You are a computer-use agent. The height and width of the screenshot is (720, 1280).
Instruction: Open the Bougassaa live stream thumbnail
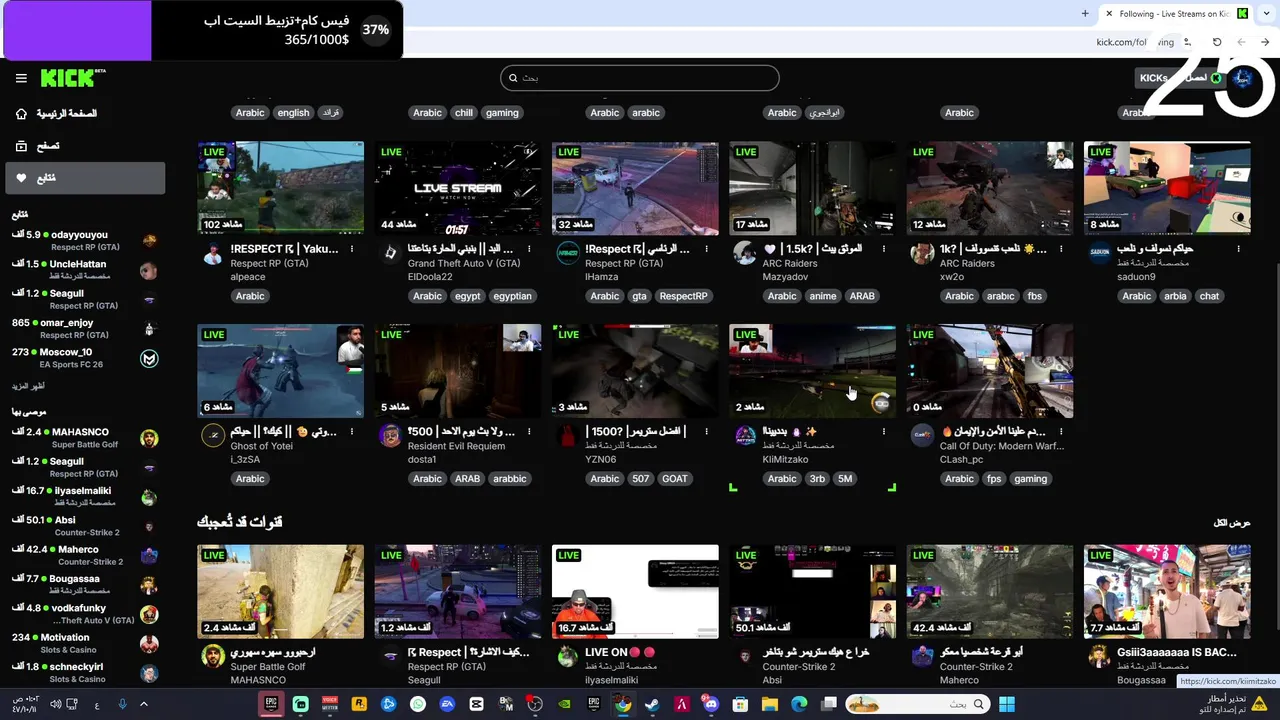click(1167, 591)
